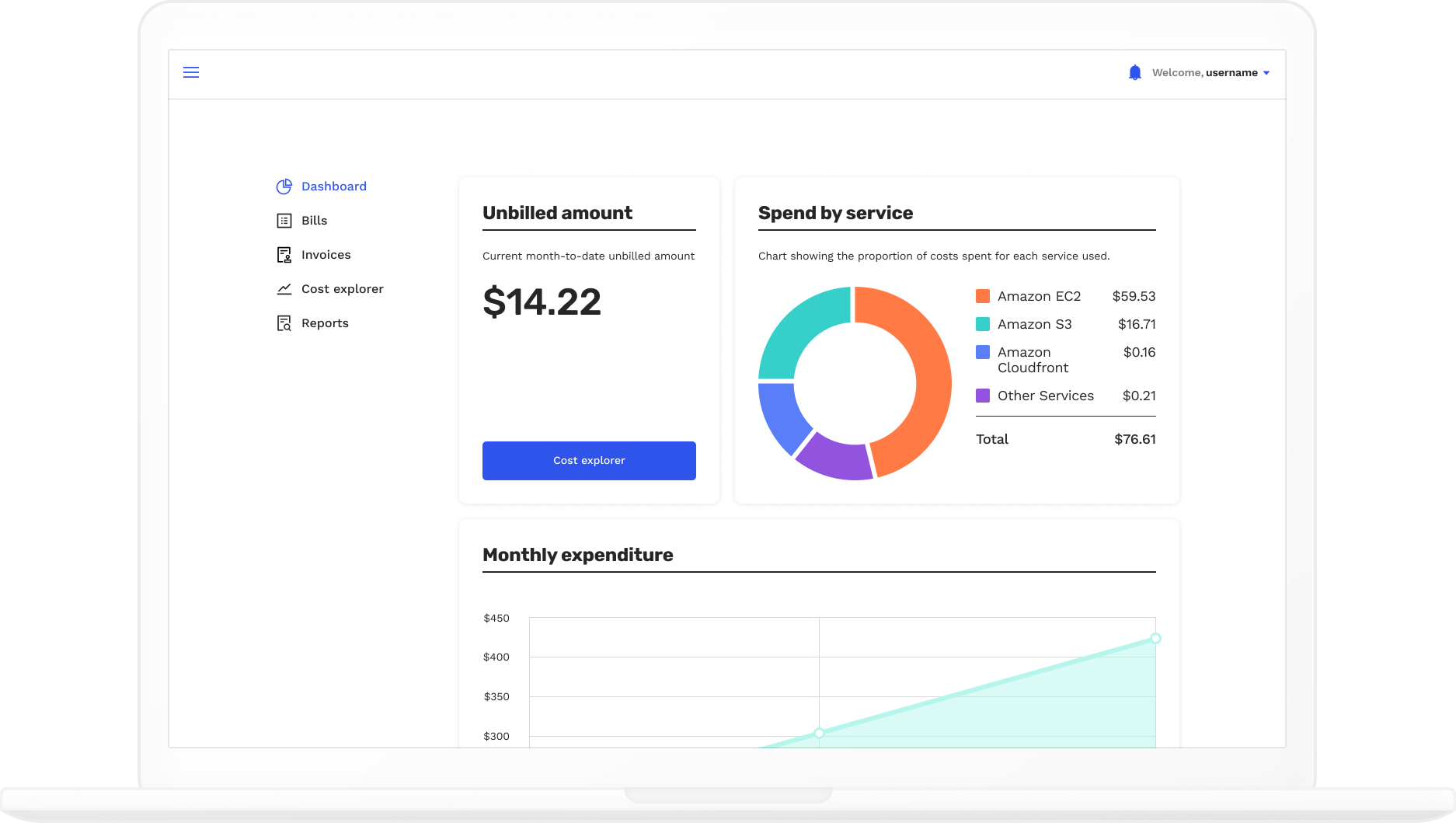Click the $450 axis label
This screenshot has width=1456, height=823.
(496, 619)
